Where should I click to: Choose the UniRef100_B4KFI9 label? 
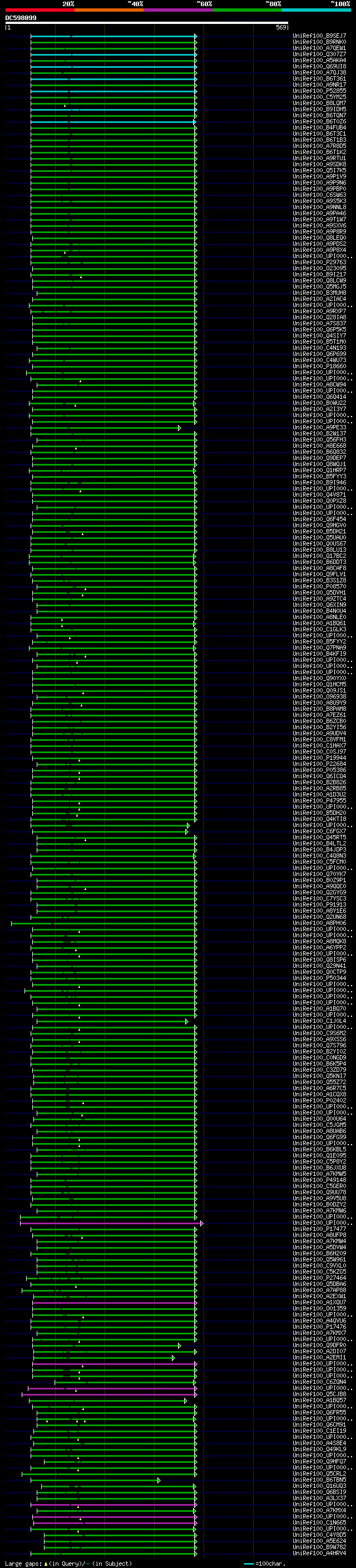point(319,654)
